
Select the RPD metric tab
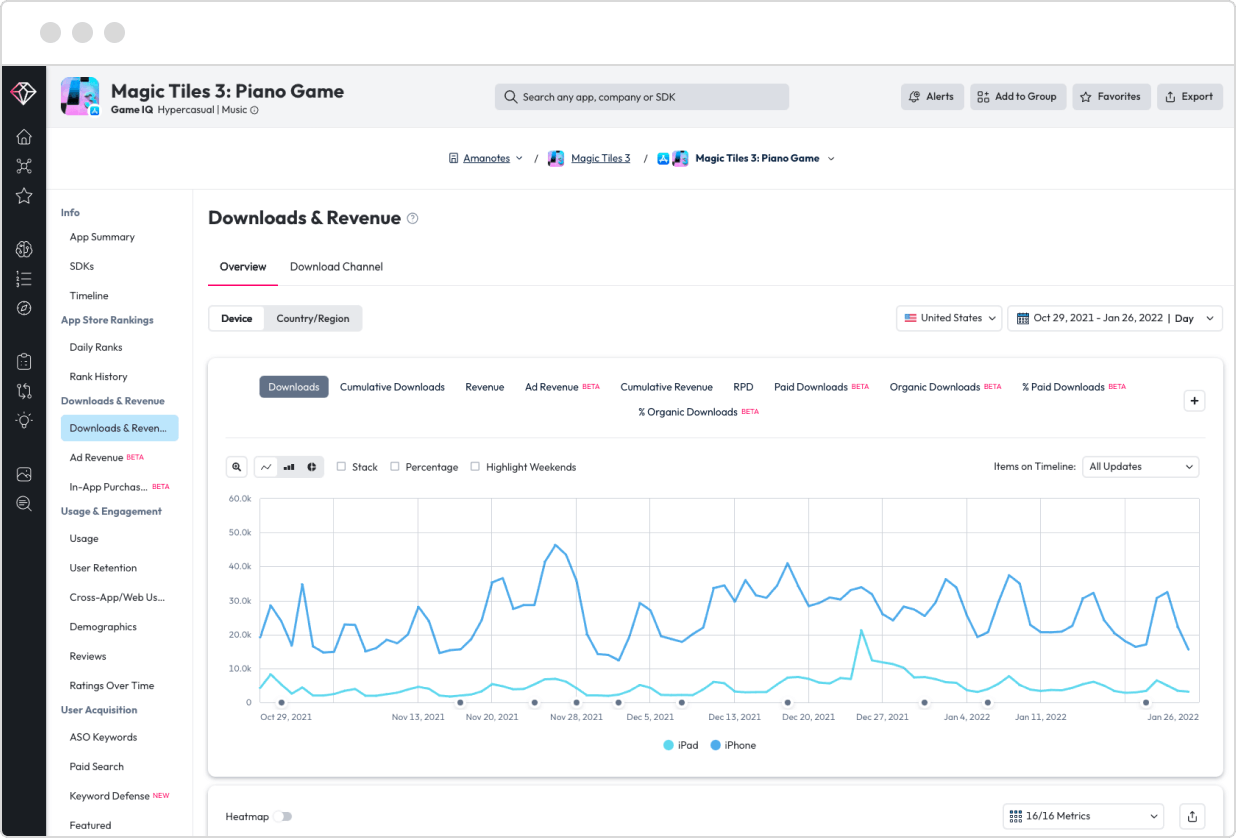743,387
